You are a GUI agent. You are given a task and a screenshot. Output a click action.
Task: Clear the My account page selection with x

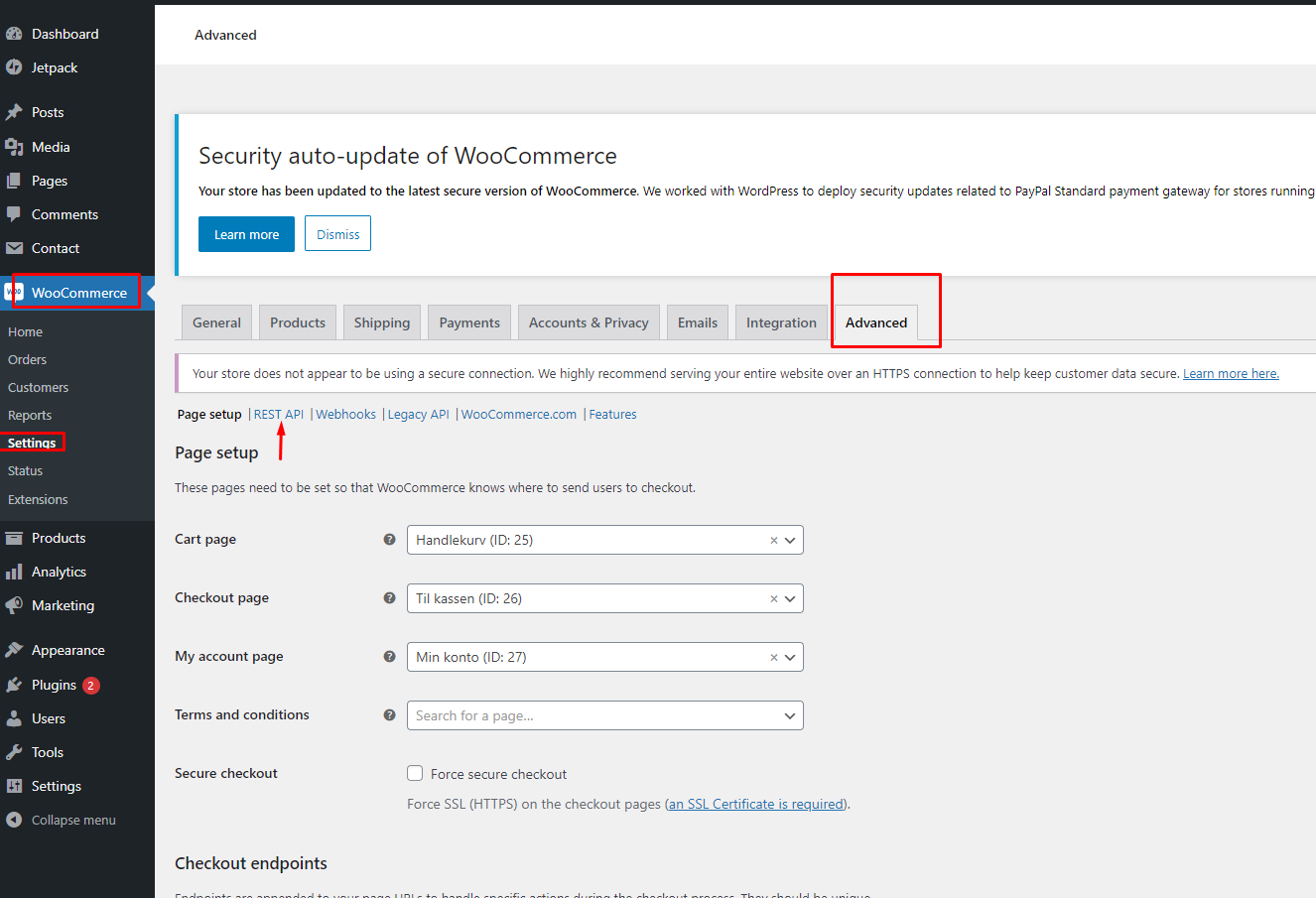pos(774,658)
